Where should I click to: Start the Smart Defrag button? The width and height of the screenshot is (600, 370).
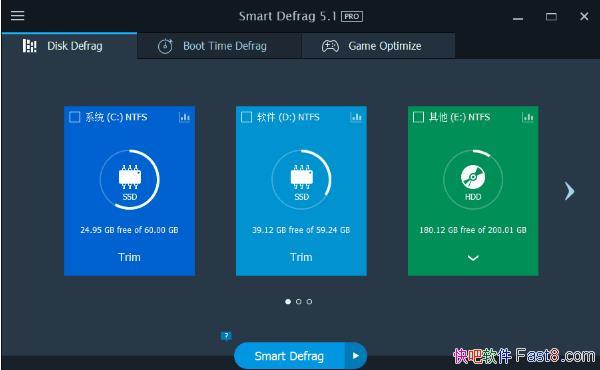pyautogui.click(x=289, y=356)
